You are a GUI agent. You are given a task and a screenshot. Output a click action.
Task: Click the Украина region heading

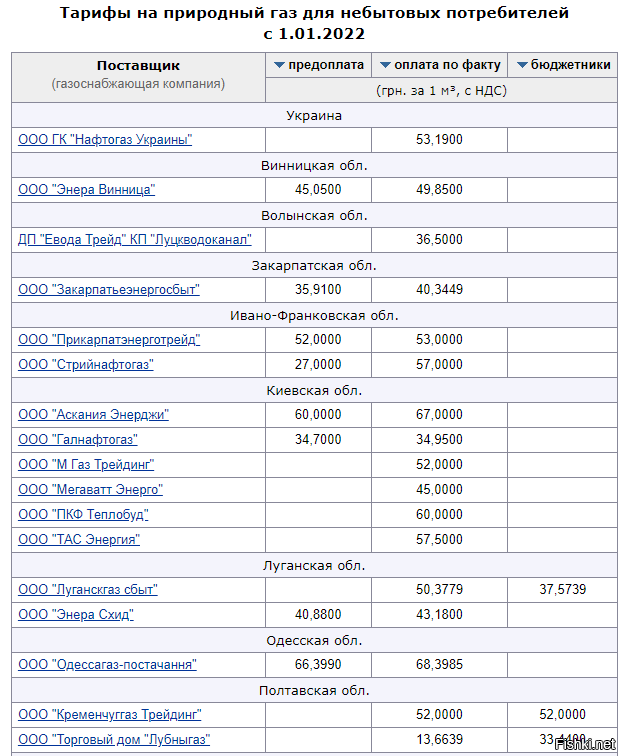[x=314, y=116]
